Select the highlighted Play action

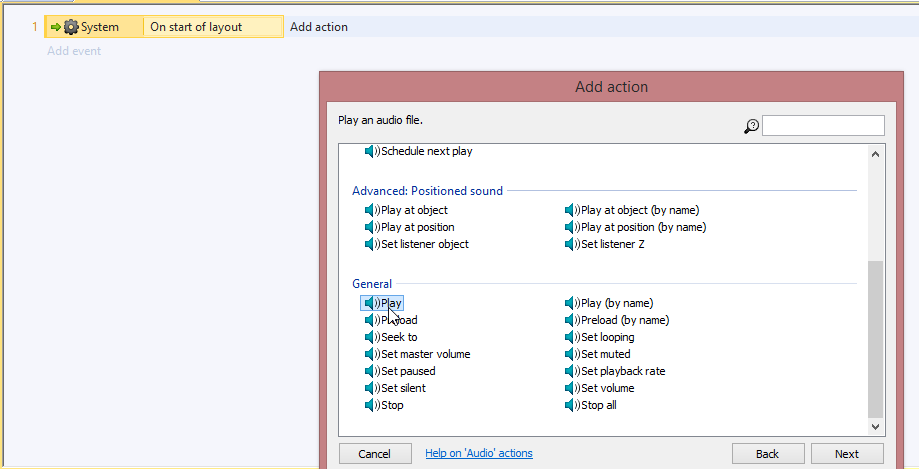coord(382,303)
